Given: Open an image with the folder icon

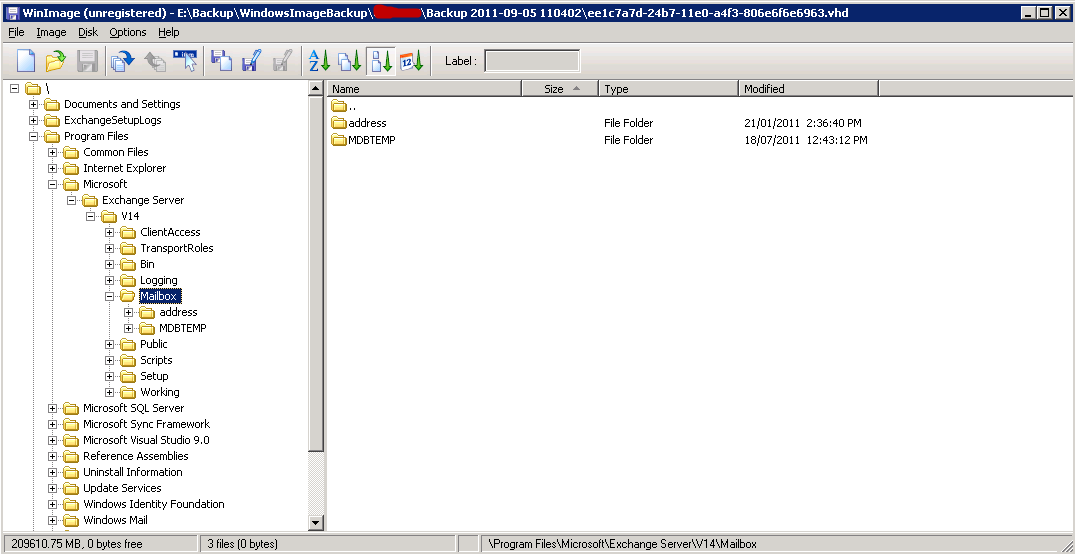Looking at the screenshot, I should click(x=55, y=61).
